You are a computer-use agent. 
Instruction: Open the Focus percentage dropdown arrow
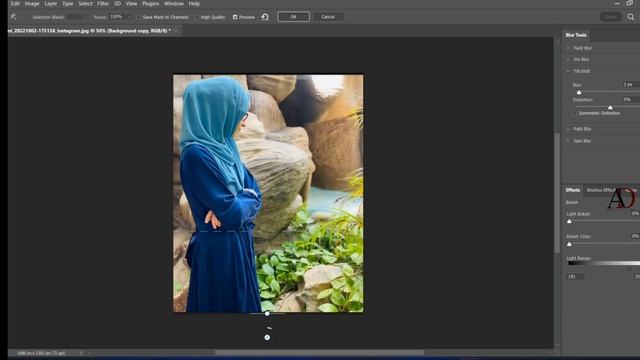pos(129,17)
